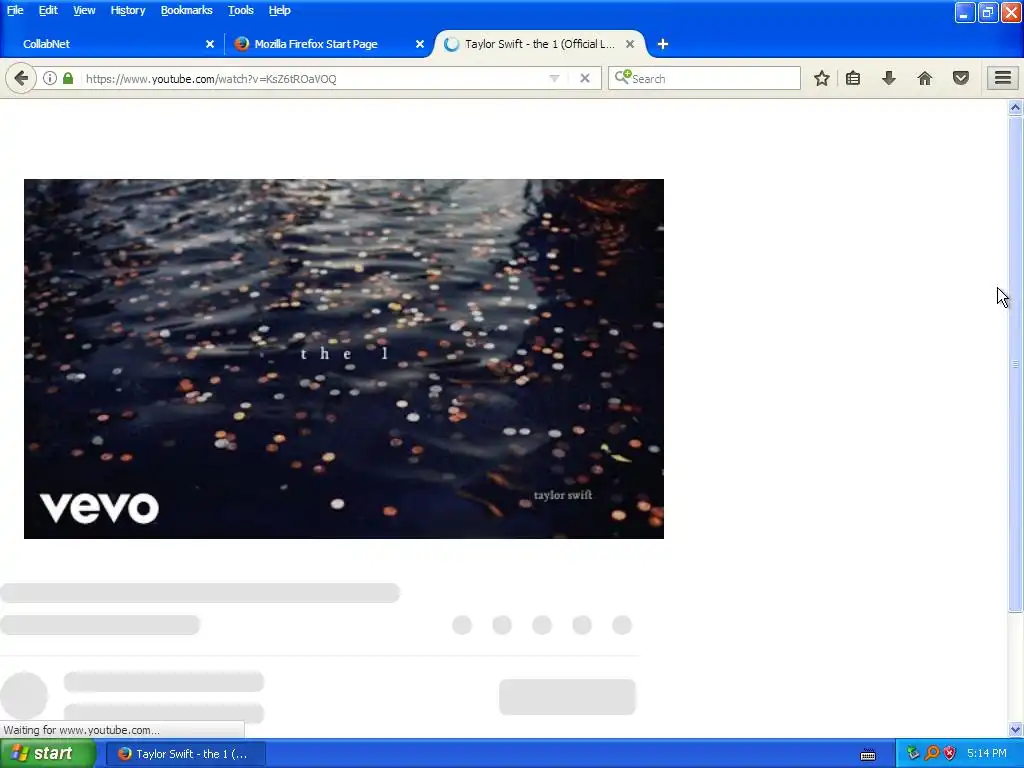Show site information icon

coord(50,78)
